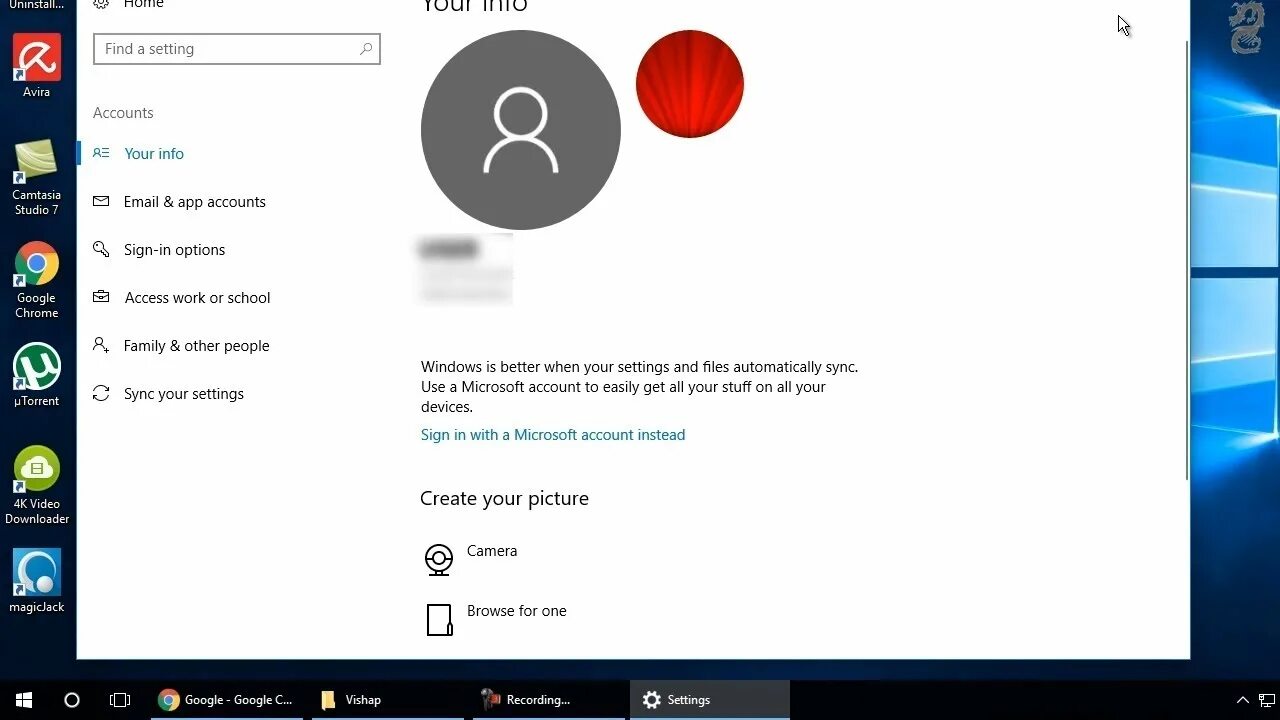1280x720 pixels.
Task: Switch to the Settings taskbar window
Action: (688, 699)
